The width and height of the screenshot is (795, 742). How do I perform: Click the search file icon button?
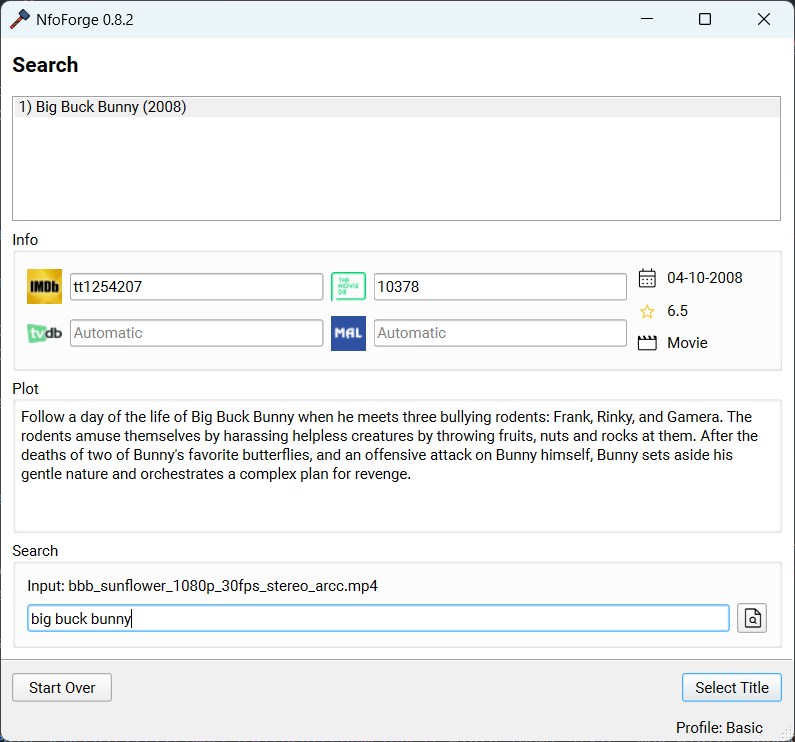(x=752, y=618)
